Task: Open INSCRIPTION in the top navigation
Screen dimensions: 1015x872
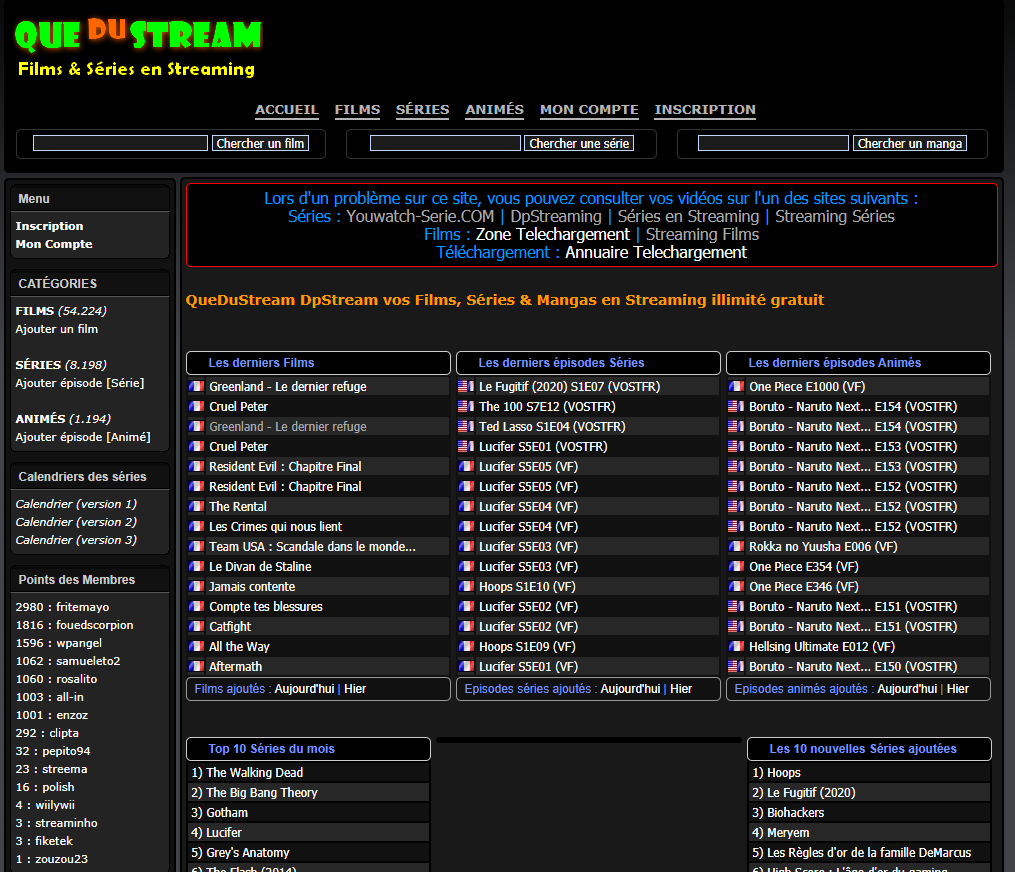Action: 705,109
